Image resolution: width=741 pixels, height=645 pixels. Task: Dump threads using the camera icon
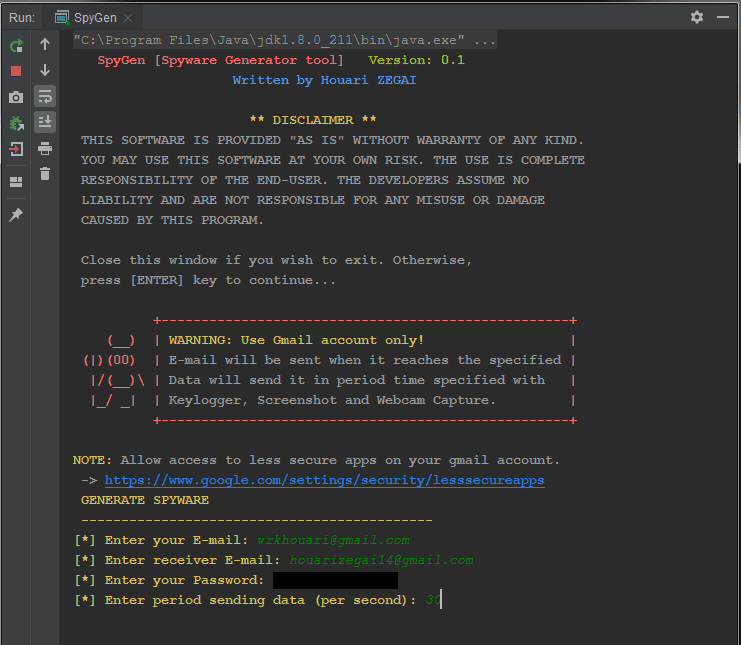tap(16, 97)
